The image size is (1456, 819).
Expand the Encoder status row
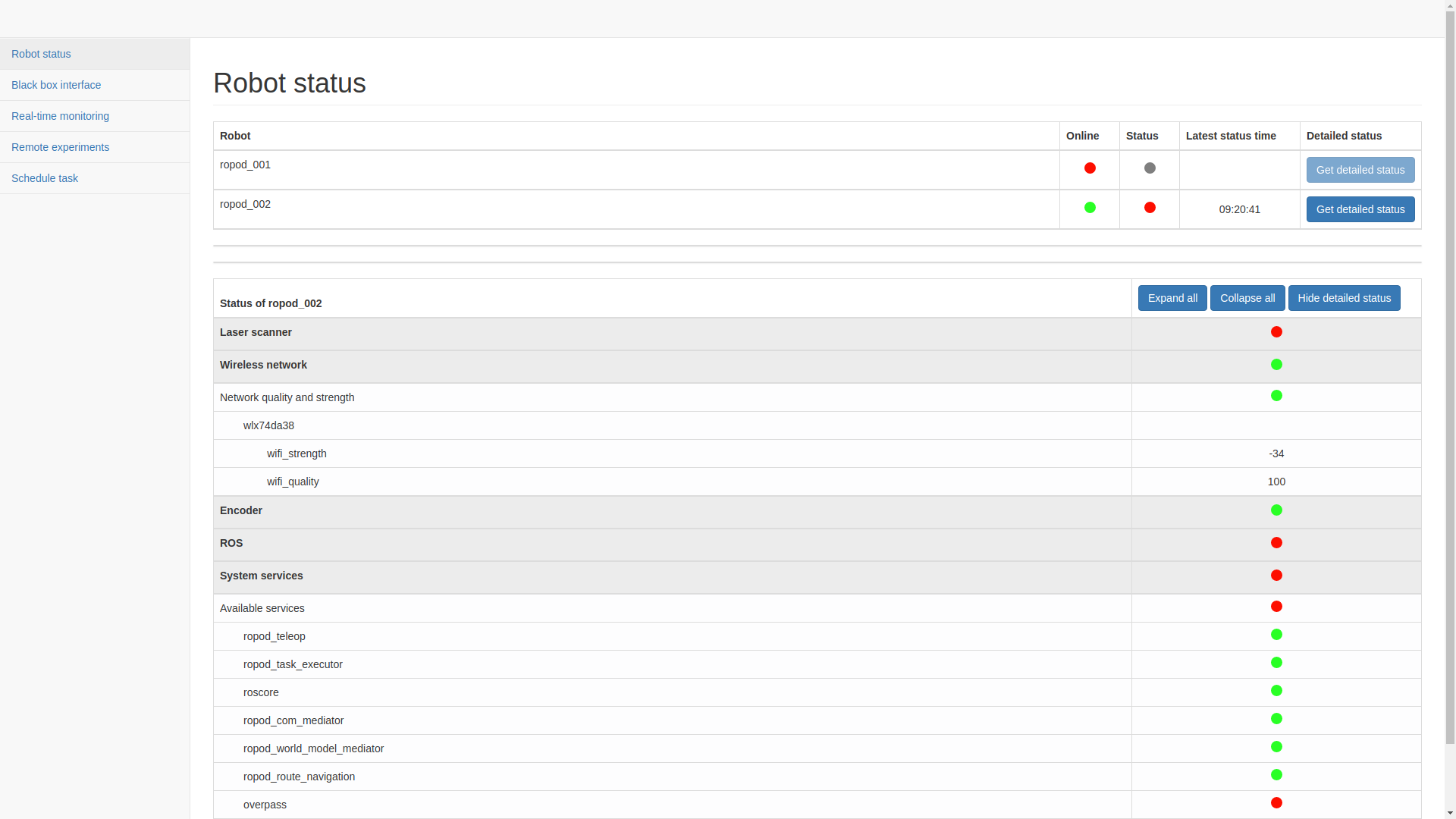241,511
